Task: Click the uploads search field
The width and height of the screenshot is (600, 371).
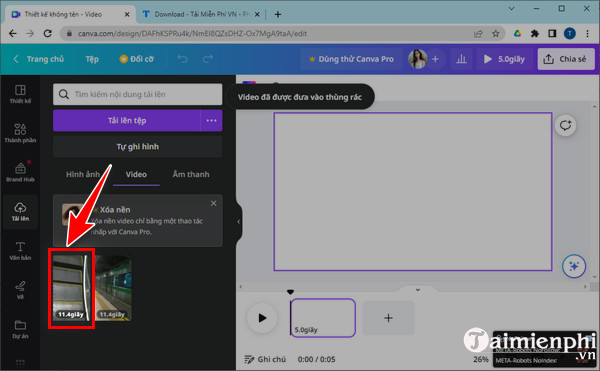Action: (138, 94)
